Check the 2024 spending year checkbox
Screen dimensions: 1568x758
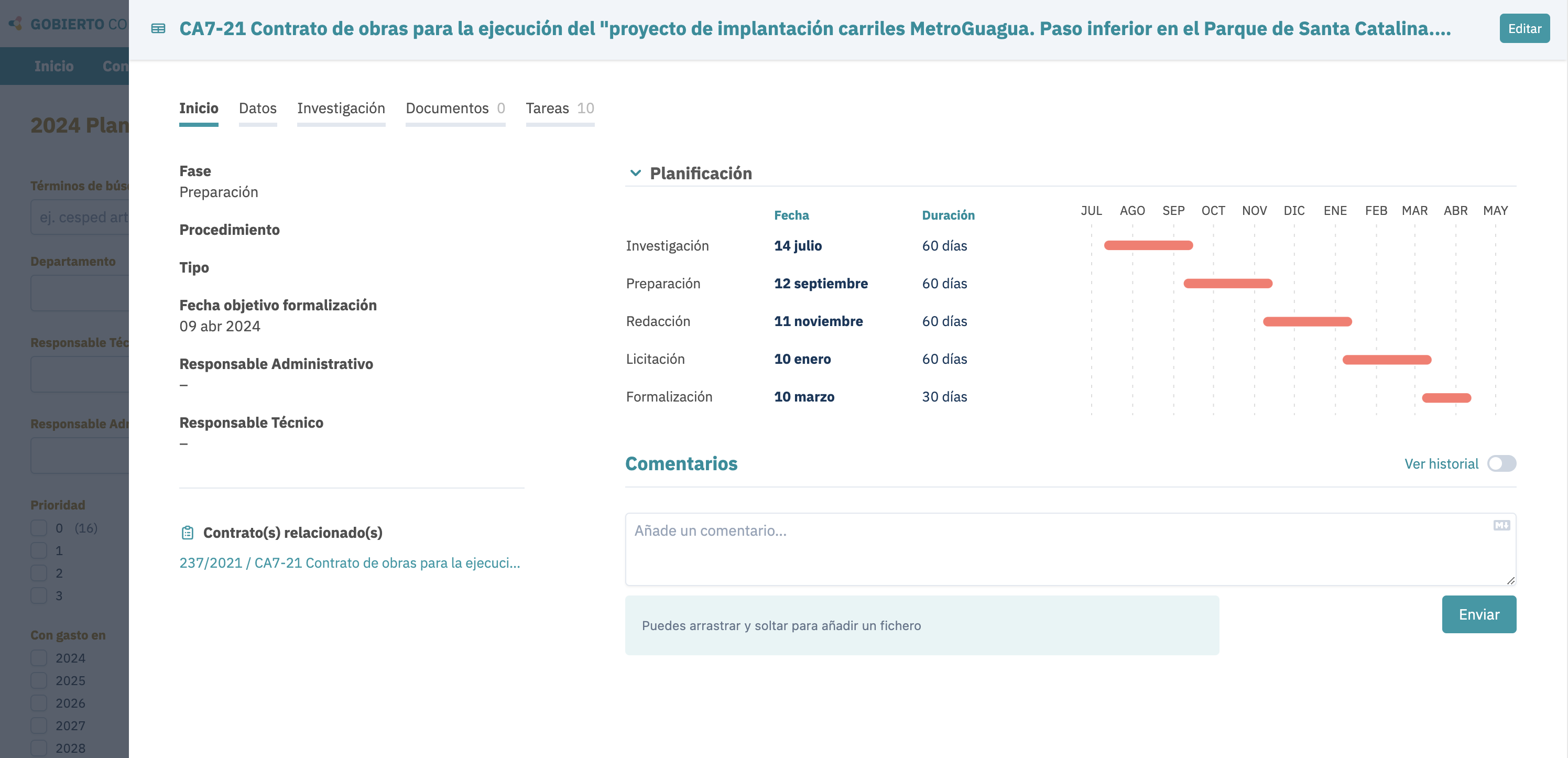coord(39,658)
